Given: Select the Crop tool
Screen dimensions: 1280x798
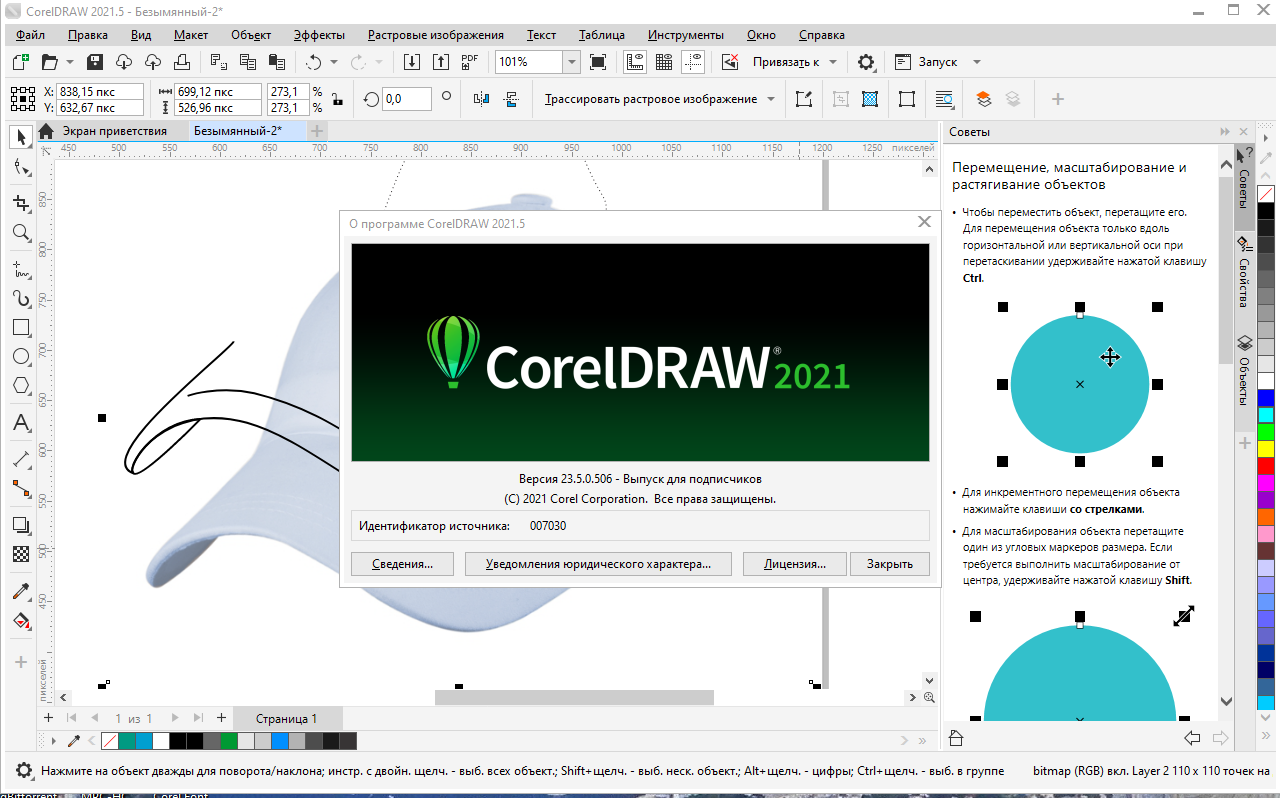Looking at the screenshot, I should point(21,203).
